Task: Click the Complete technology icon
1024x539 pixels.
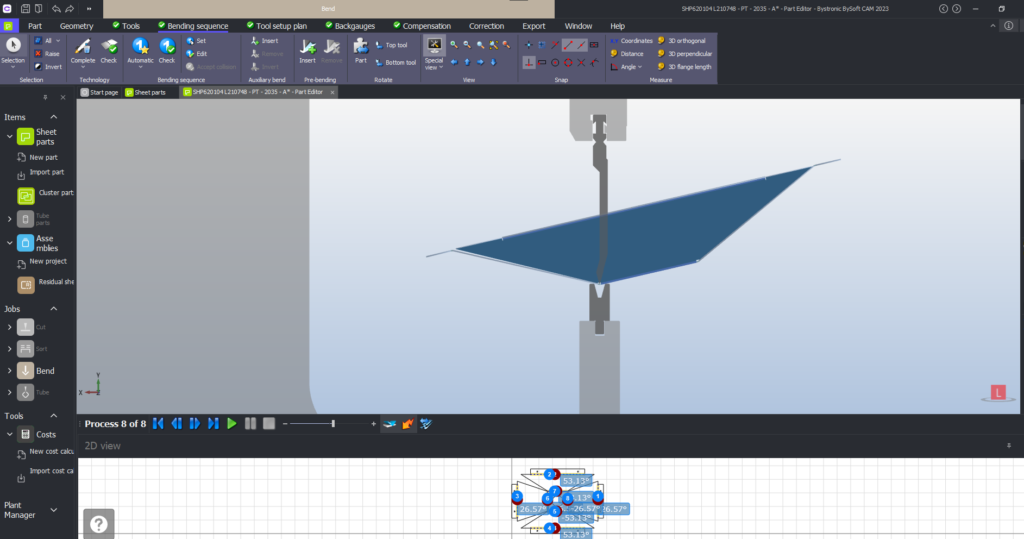Action: pyautogui.click(x=82, y=47)
